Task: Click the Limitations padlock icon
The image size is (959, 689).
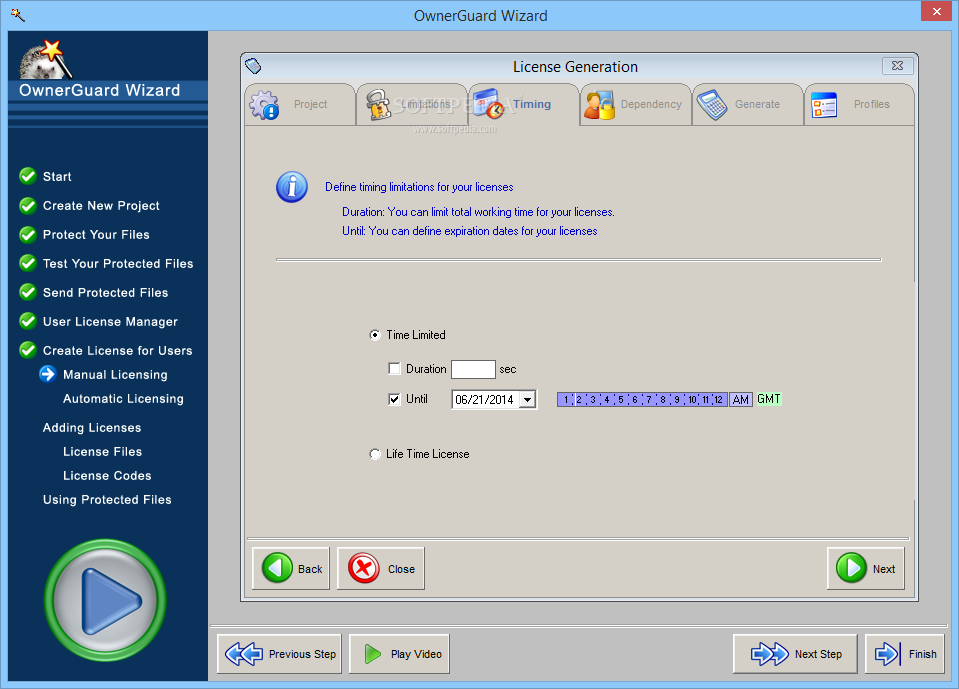Action: (379, 105)
